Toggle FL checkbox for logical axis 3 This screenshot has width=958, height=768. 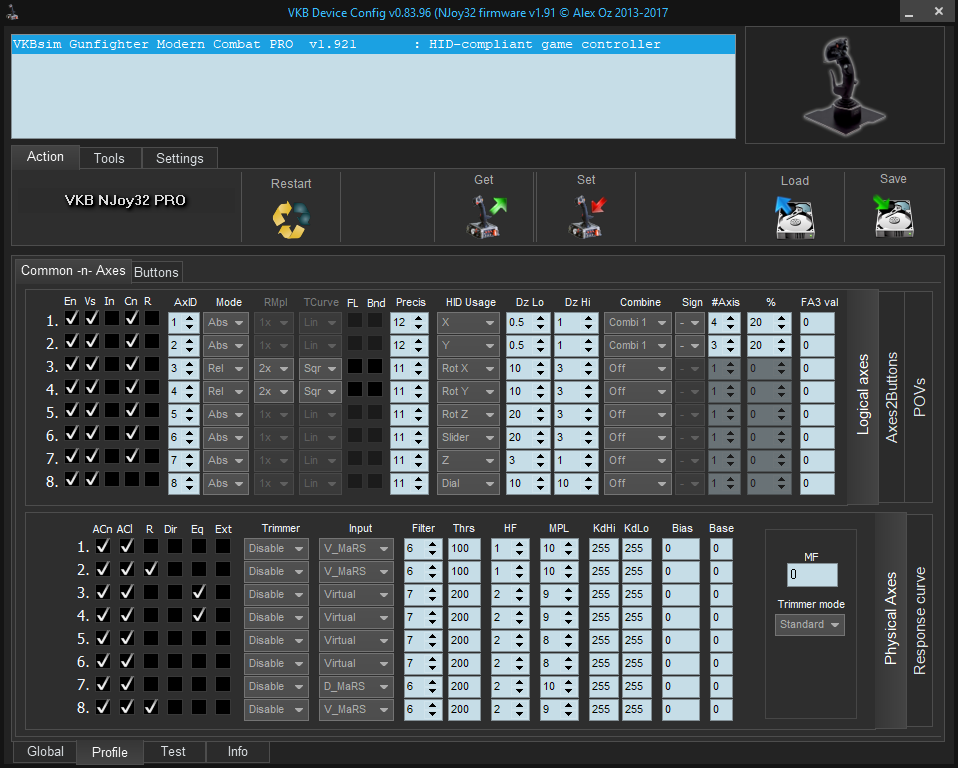pyautogui.click(x=355, y=367)
